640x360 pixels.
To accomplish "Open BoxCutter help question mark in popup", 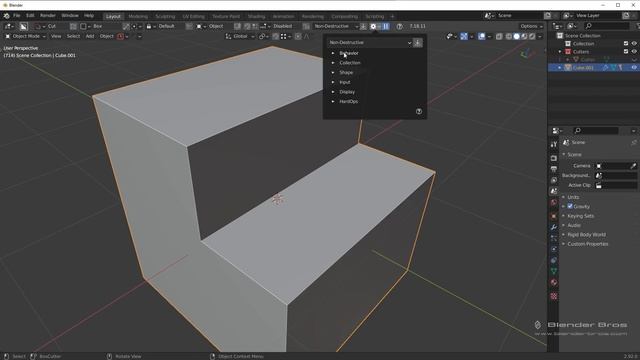I will (x=419, y=111).
